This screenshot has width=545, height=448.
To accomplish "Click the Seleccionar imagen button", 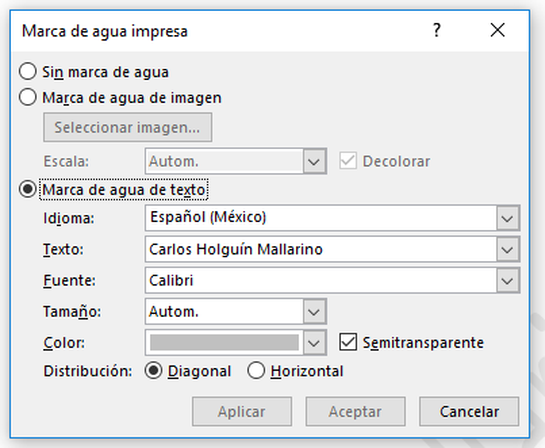I will (x=128, y=127).
